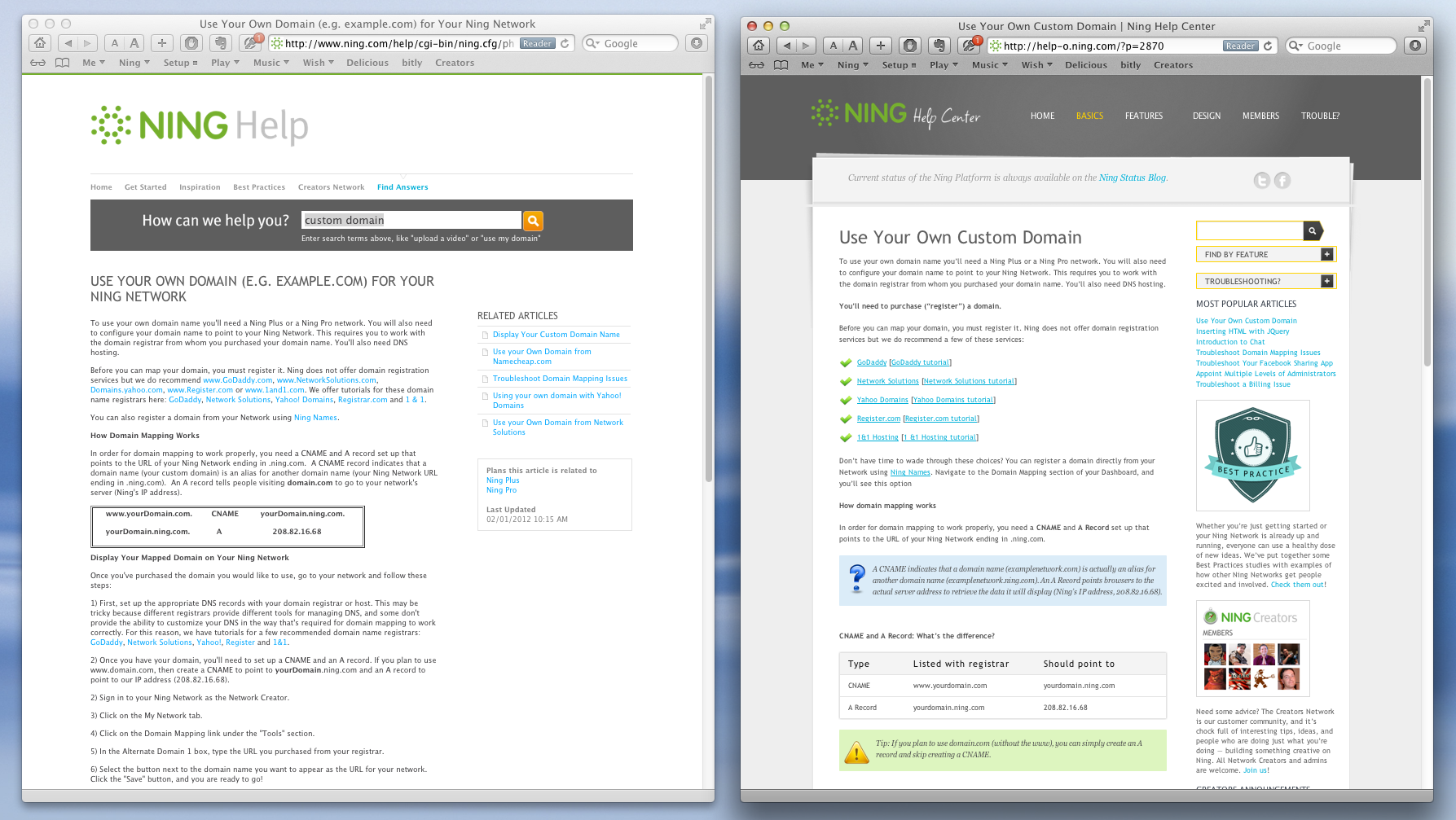Reload the page in the left Safari window
Image resolution: width=1456 pixels, height=820 pixels.
point(565,43)
